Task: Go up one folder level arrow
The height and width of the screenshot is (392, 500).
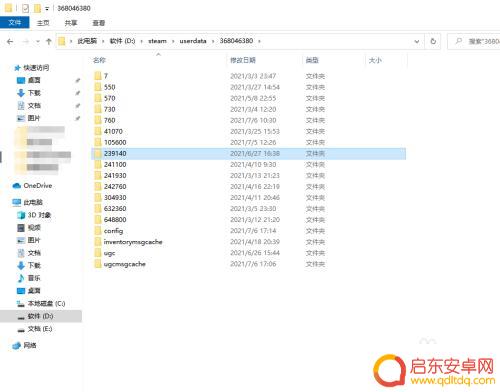Action: click(x=49, y=41)
